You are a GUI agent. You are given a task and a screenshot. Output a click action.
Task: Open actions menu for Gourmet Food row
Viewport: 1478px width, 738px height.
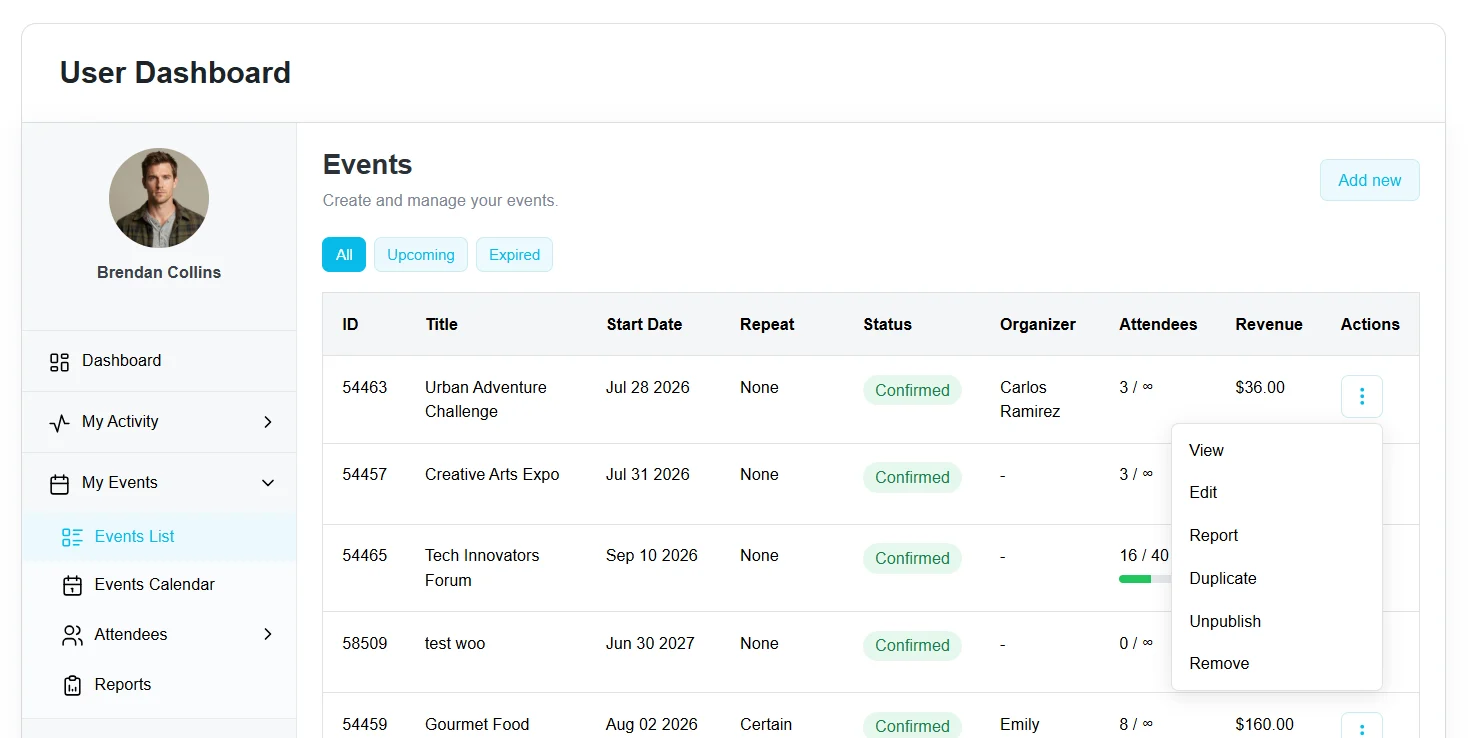click(x=1362, y=726)
